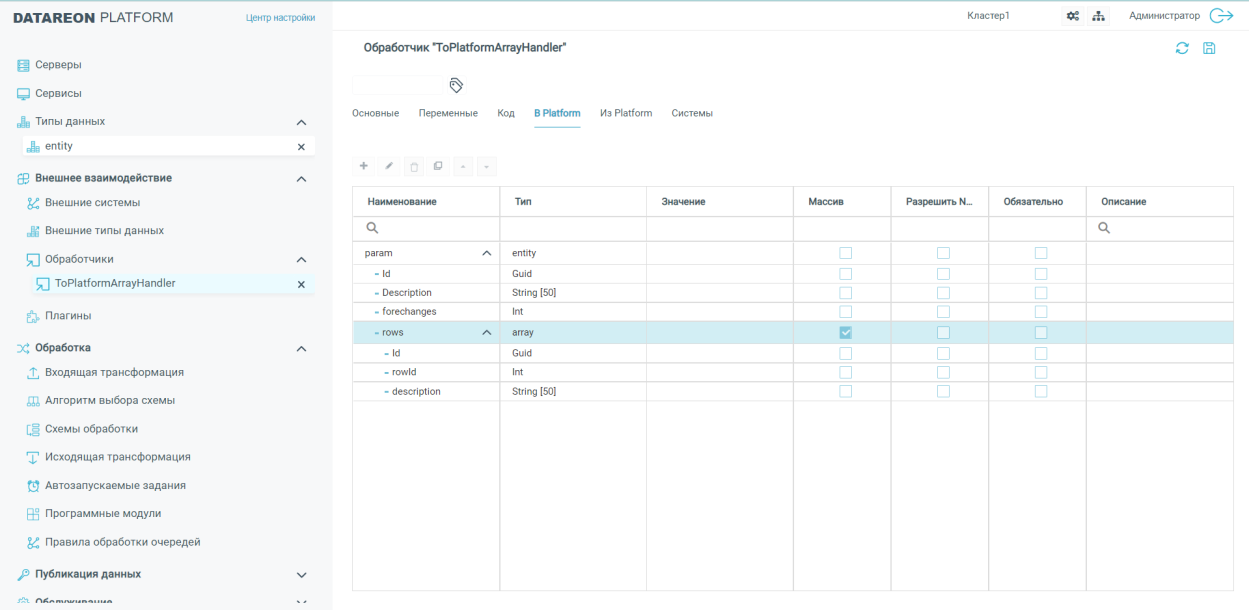Collapse the rows tree node
The width and height of the screenshot is (1249, 610).
(487, 333)
